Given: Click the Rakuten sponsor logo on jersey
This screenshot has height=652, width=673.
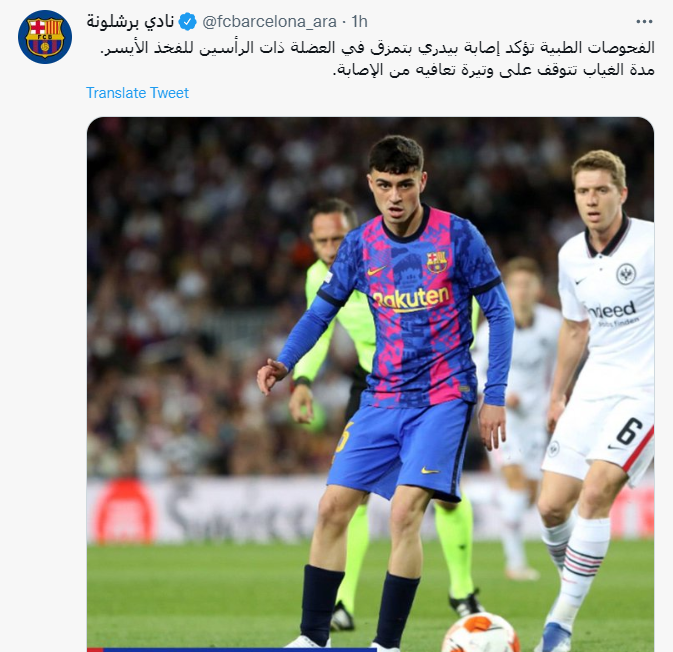Looking at the screenshot, I should point(411,299).
